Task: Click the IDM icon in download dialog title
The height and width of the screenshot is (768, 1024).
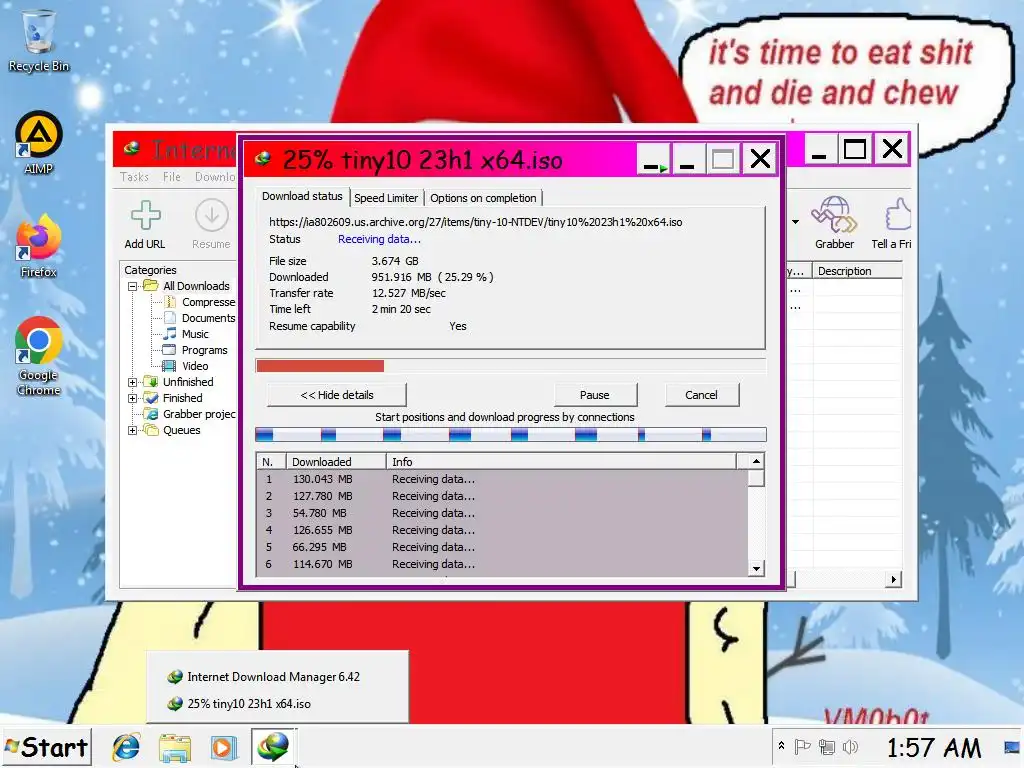Action: (263, 159)
